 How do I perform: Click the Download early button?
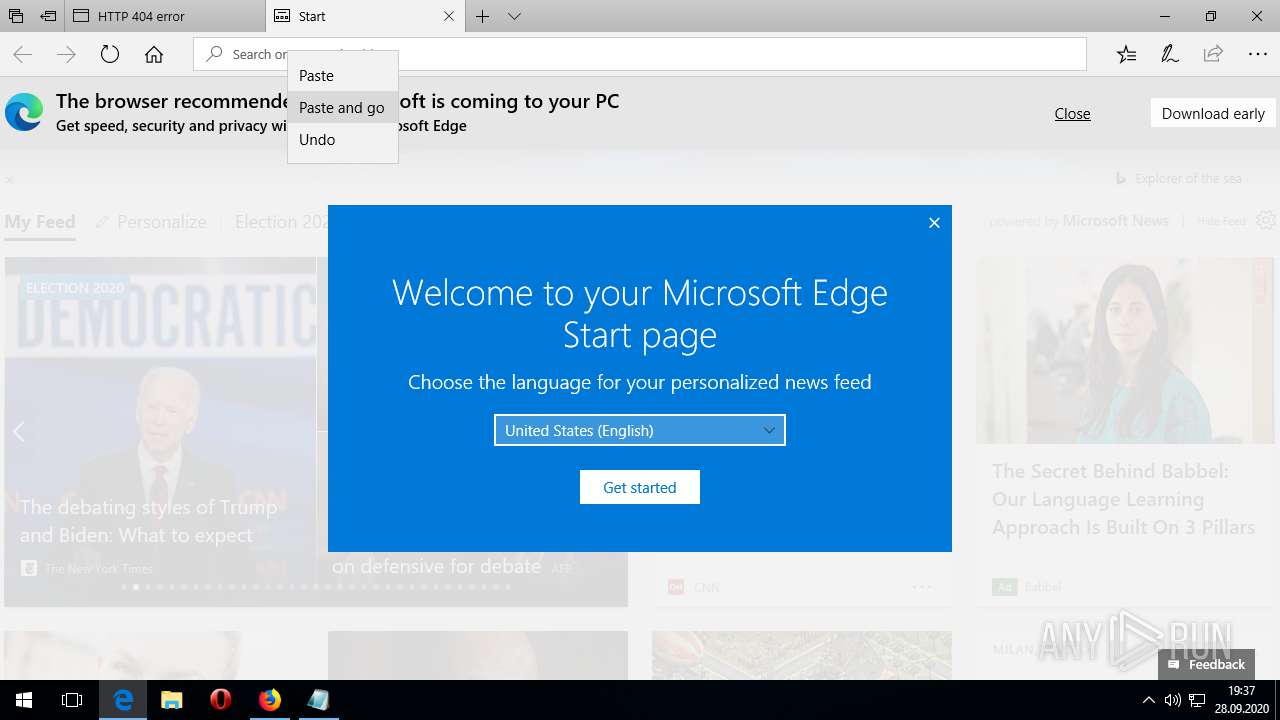[x=1213, y=113]
